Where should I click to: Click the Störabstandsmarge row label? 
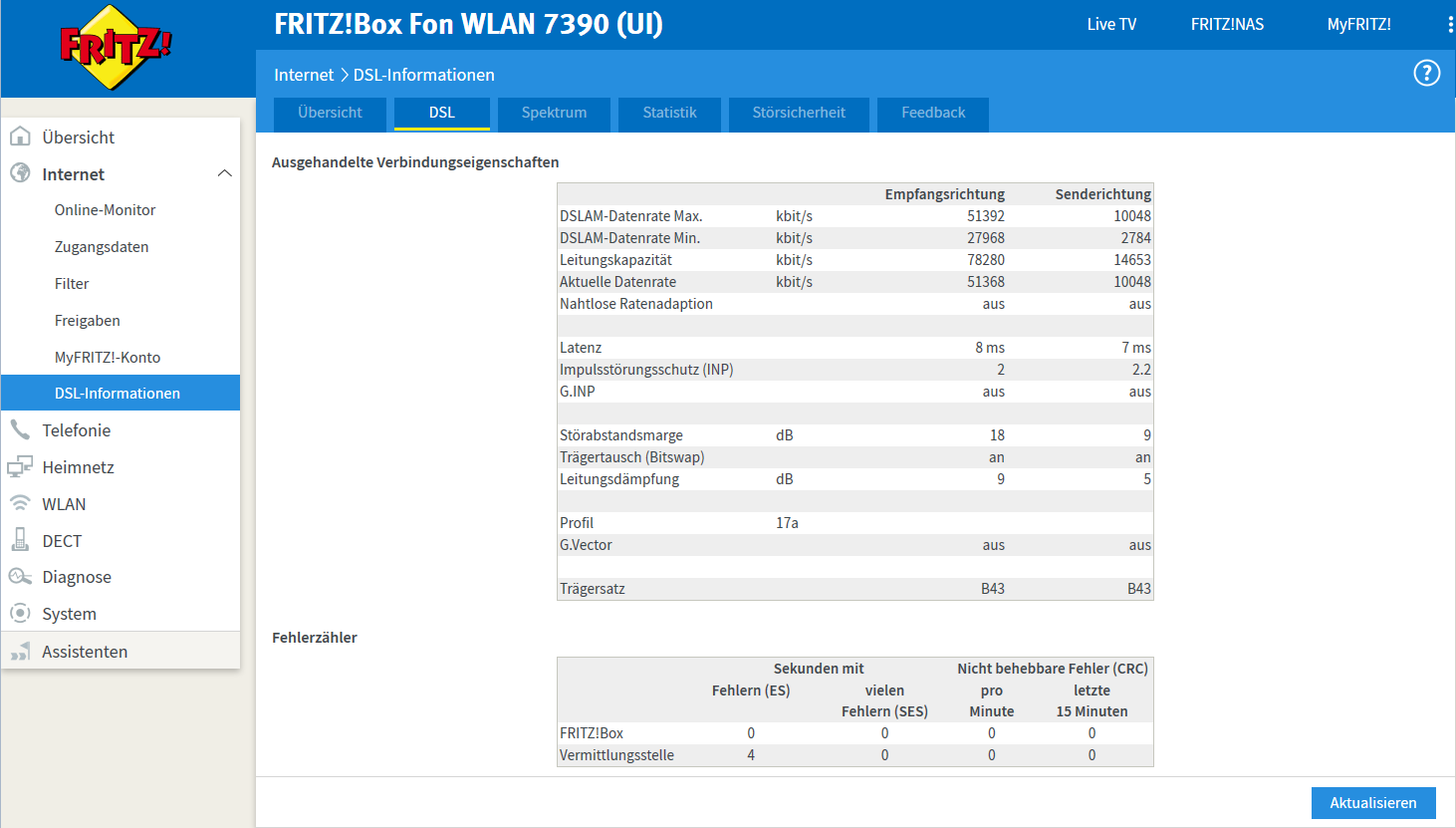point(620,435)
